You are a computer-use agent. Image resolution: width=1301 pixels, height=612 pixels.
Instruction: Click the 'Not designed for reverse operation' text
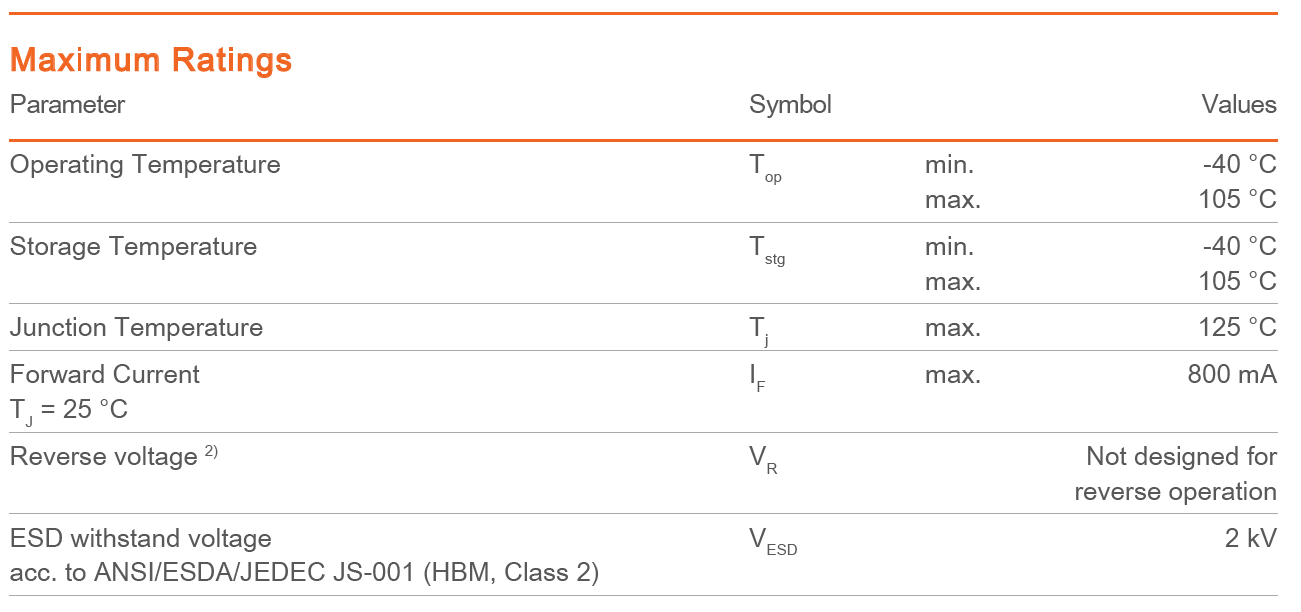point(1176,474)
